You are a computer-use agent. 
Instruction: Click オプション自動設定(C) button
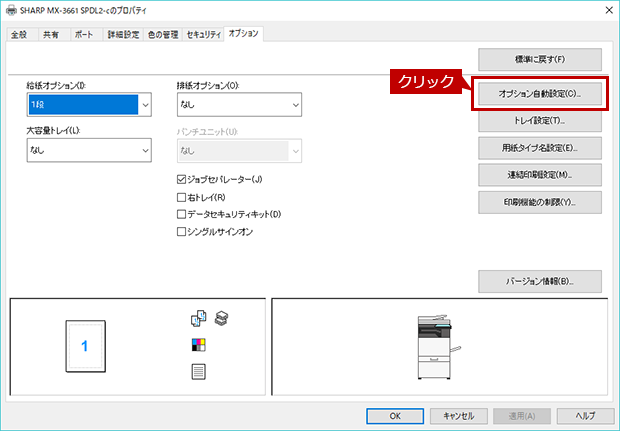[540, 94]
